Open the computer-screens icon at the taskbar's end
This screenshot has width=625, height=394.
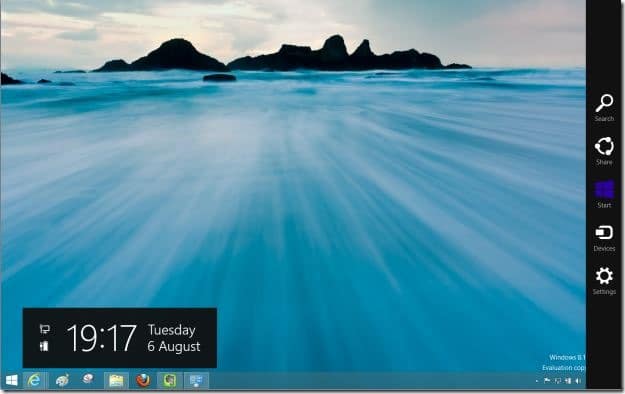pos(196,380)
